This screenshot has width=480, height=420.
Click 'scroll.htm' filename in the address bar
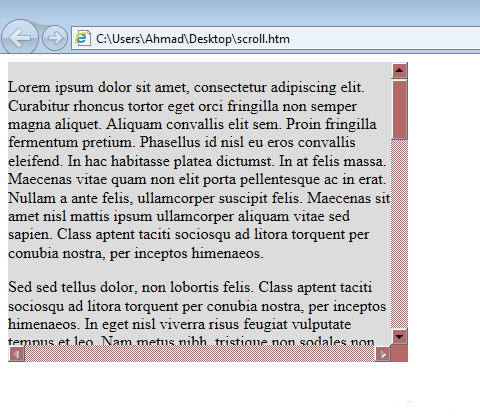263,39
